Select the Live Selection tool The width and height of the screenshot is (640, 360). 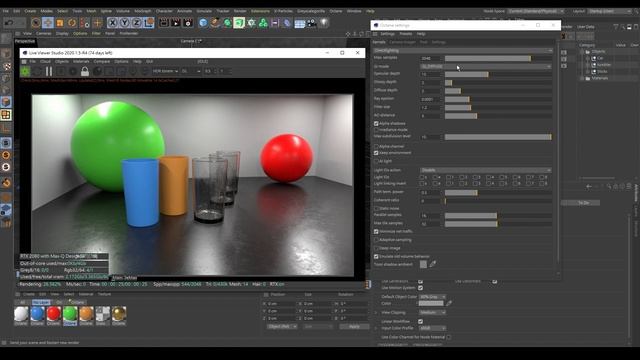tap(36, 23)
